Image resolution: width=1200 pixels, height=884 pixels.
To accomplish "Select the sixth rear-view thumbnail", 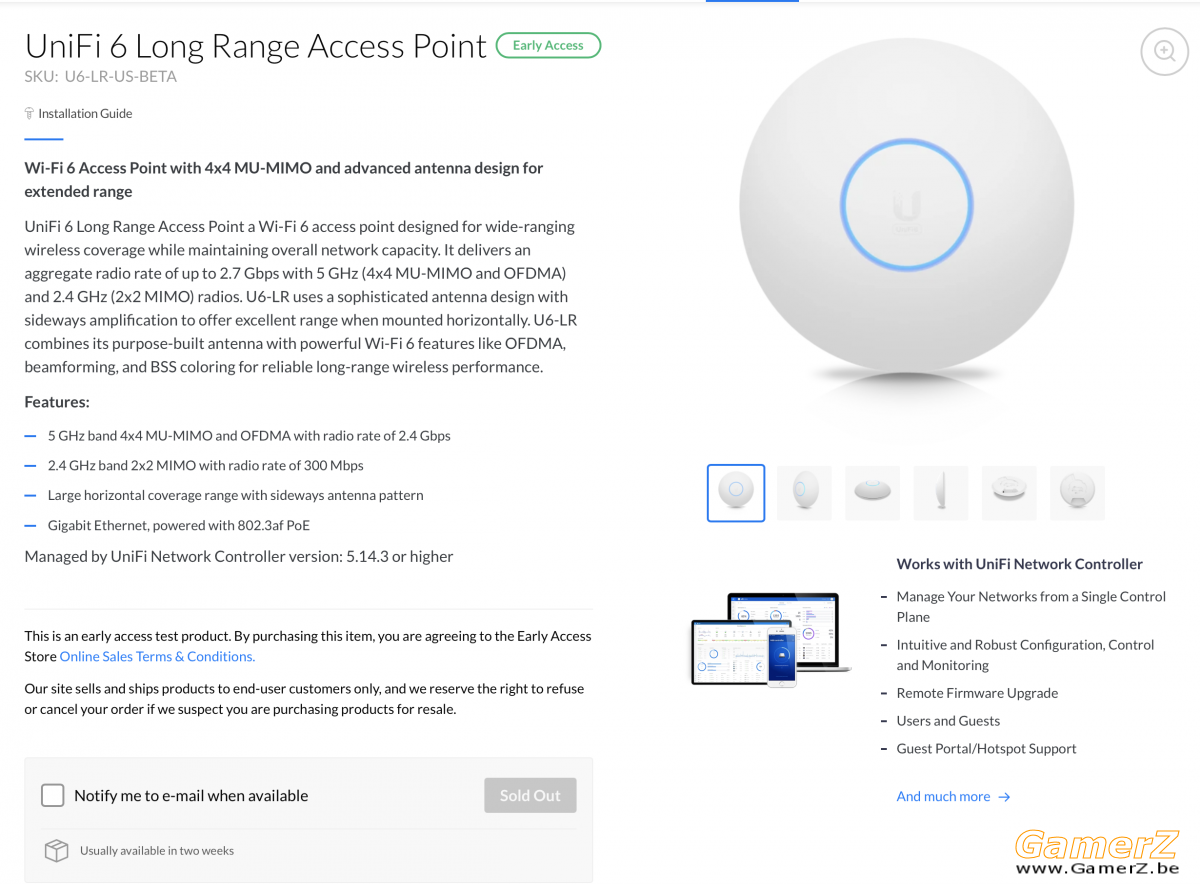I will point(1077,493).
